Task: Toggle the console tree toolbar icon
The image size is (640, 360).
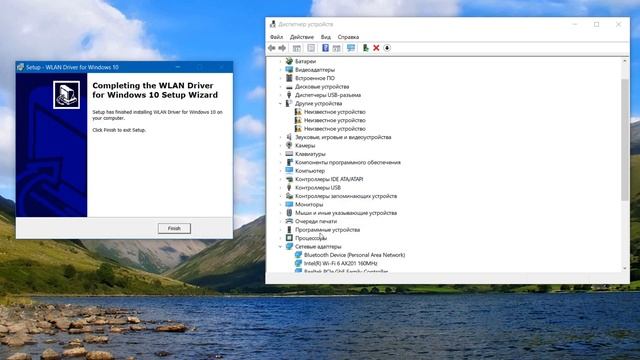Action: 297,48
